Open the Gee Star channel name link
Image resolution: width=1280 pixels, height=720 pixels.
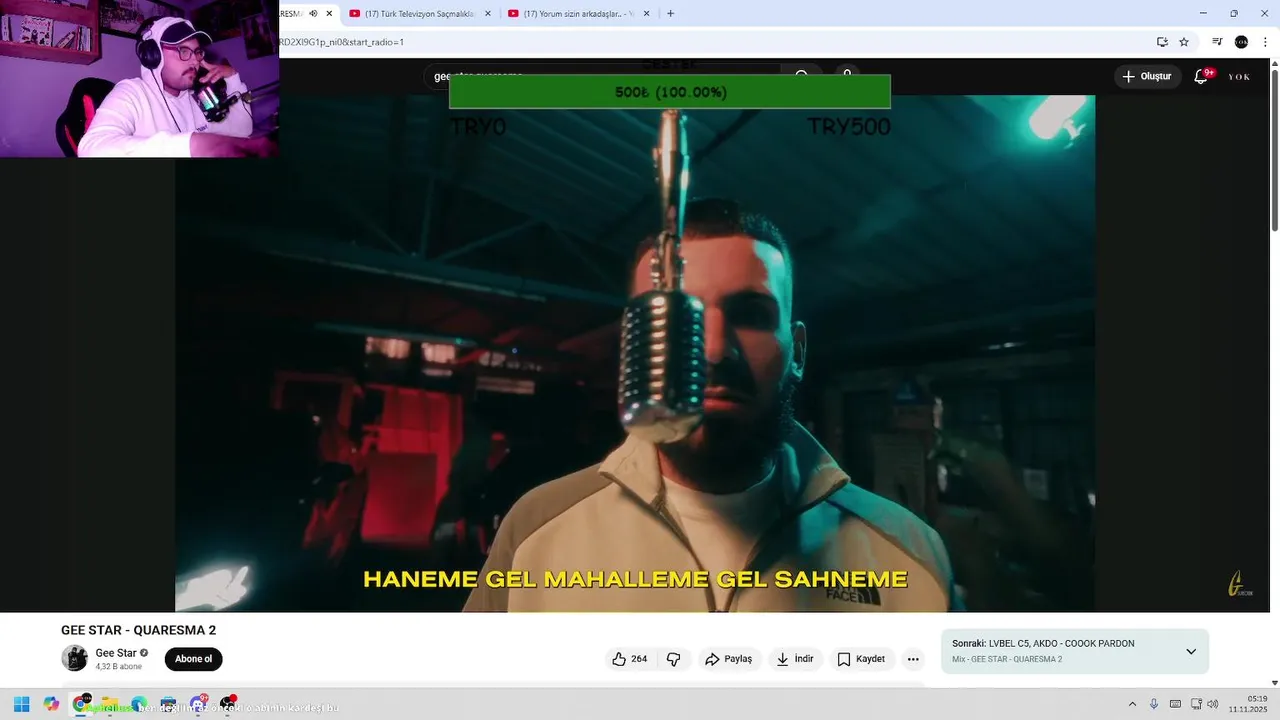tap(116, 653)
